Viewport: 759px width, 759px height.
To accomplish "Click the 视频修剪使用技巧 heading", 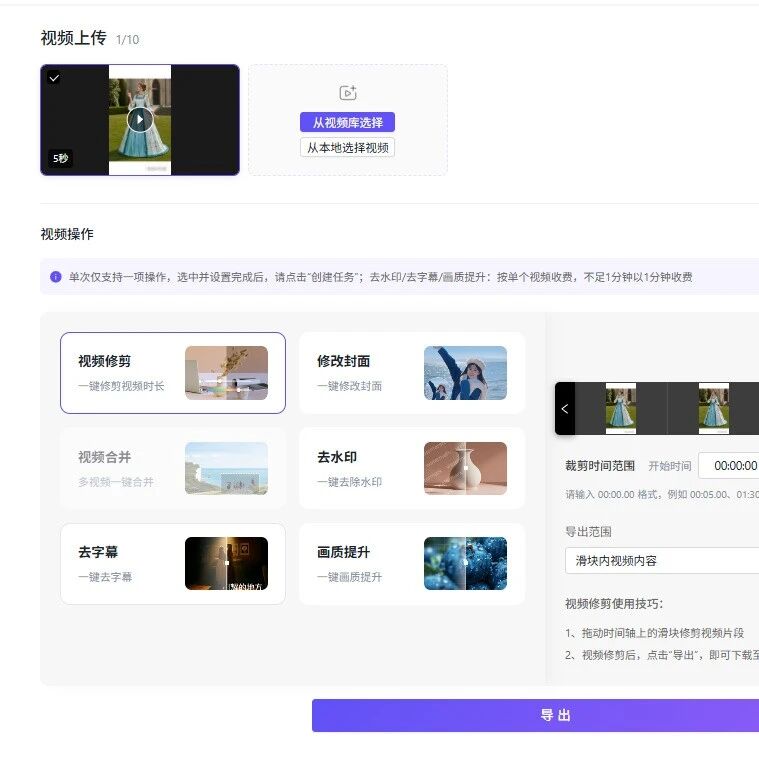I will click(614, 604).
